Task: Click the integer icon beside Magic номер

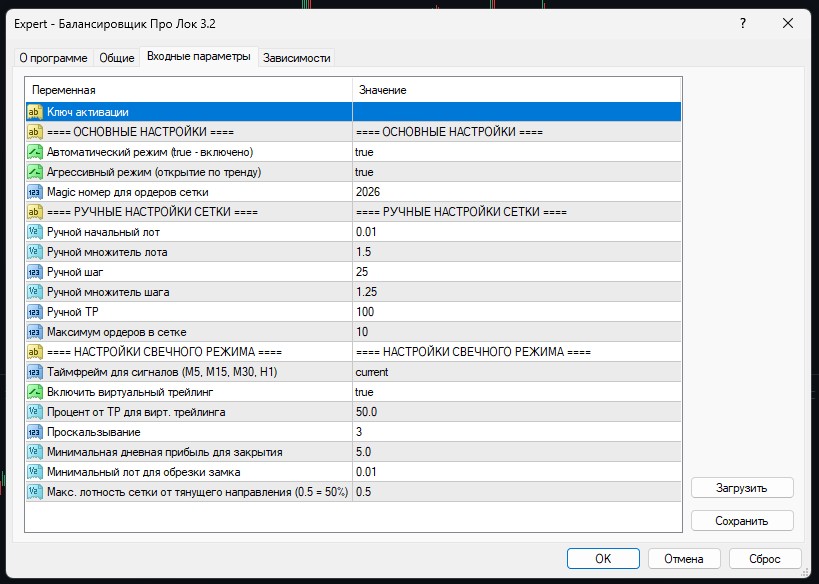Action: [x=34, y=192]
